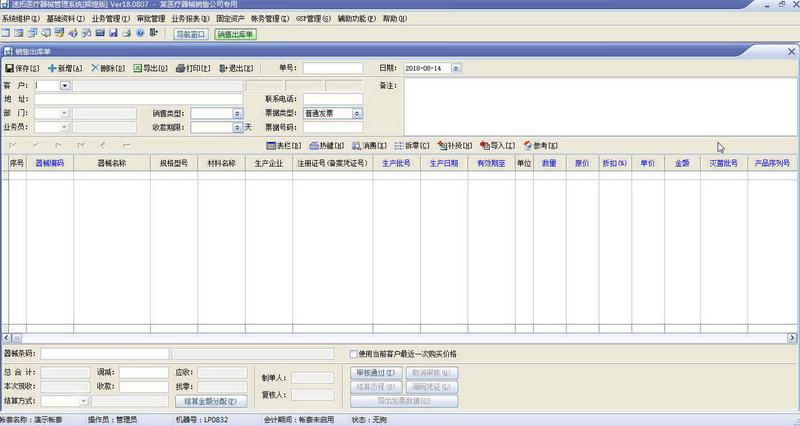
Task: Click the 调减 adjustment input field
Action: click(144, 373)
